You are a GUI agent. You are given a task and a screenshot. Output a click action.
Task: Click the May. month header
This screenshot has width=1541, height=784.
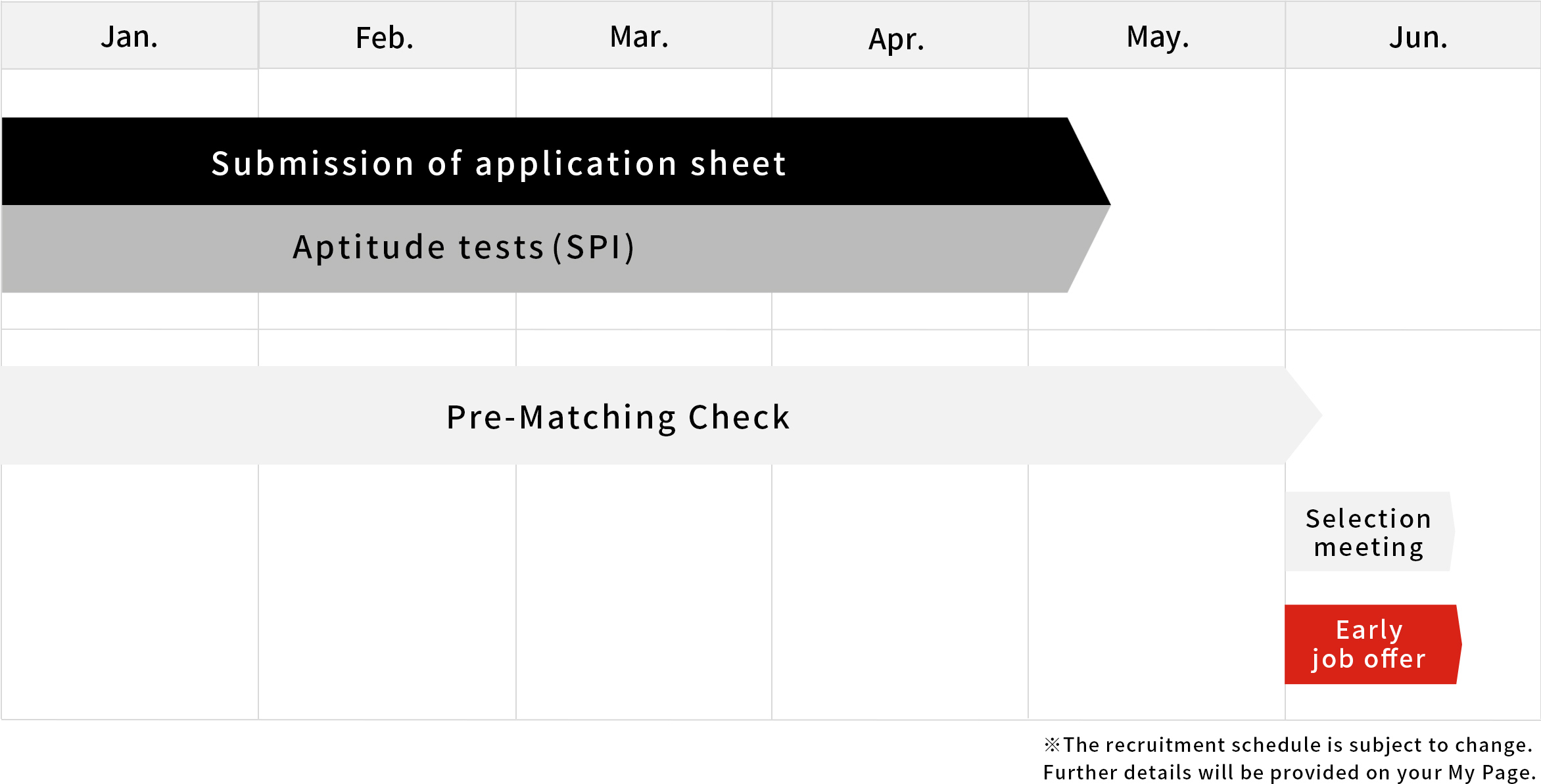(x=1158, y=37)
